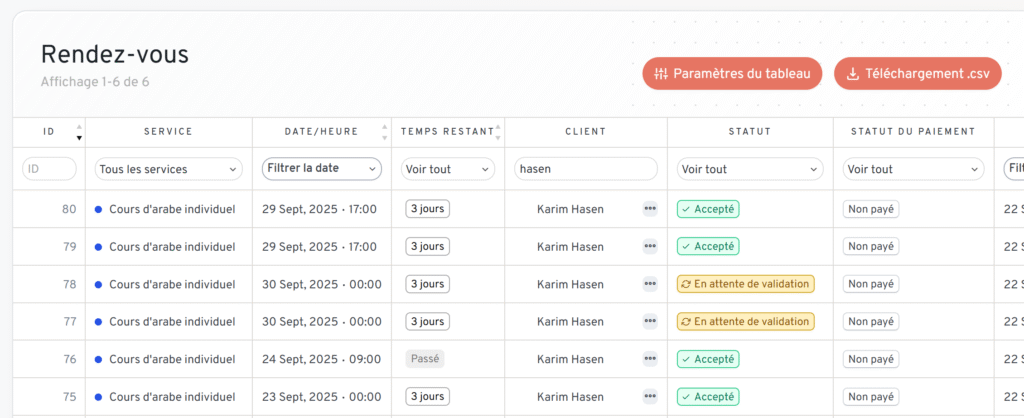
Task: Open client actions for appointment 78
Action: click(x=650, y=284)
